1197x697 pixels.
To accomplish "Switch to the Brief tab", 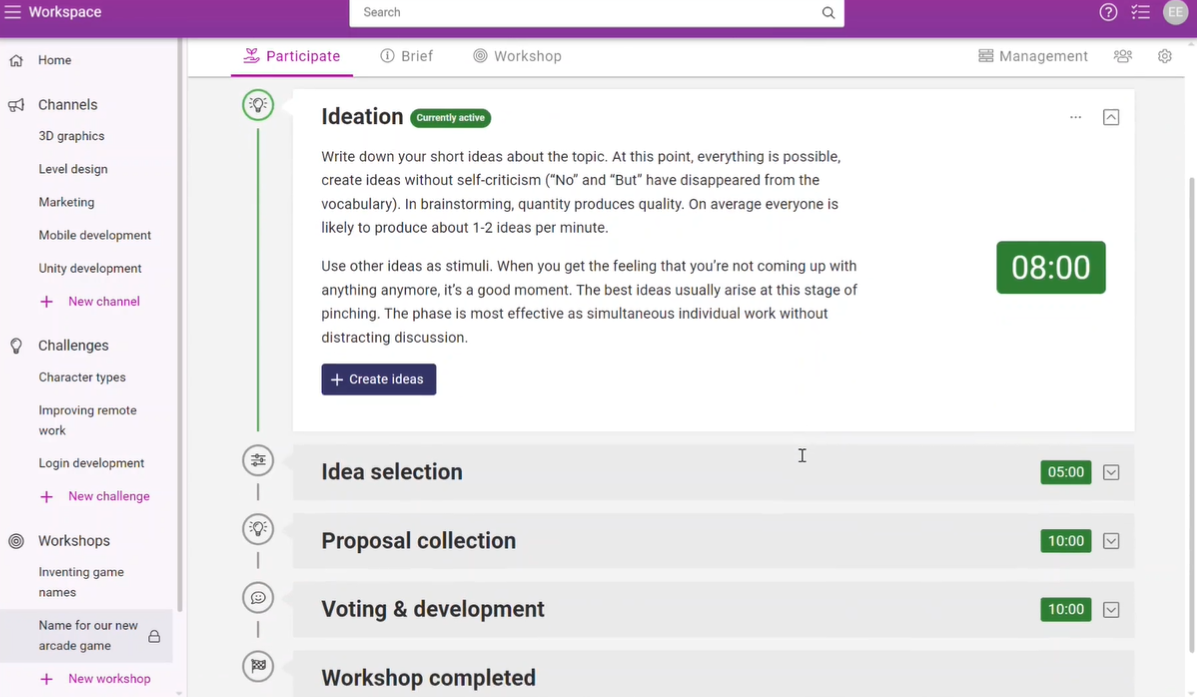I will (x=407, y=56).
